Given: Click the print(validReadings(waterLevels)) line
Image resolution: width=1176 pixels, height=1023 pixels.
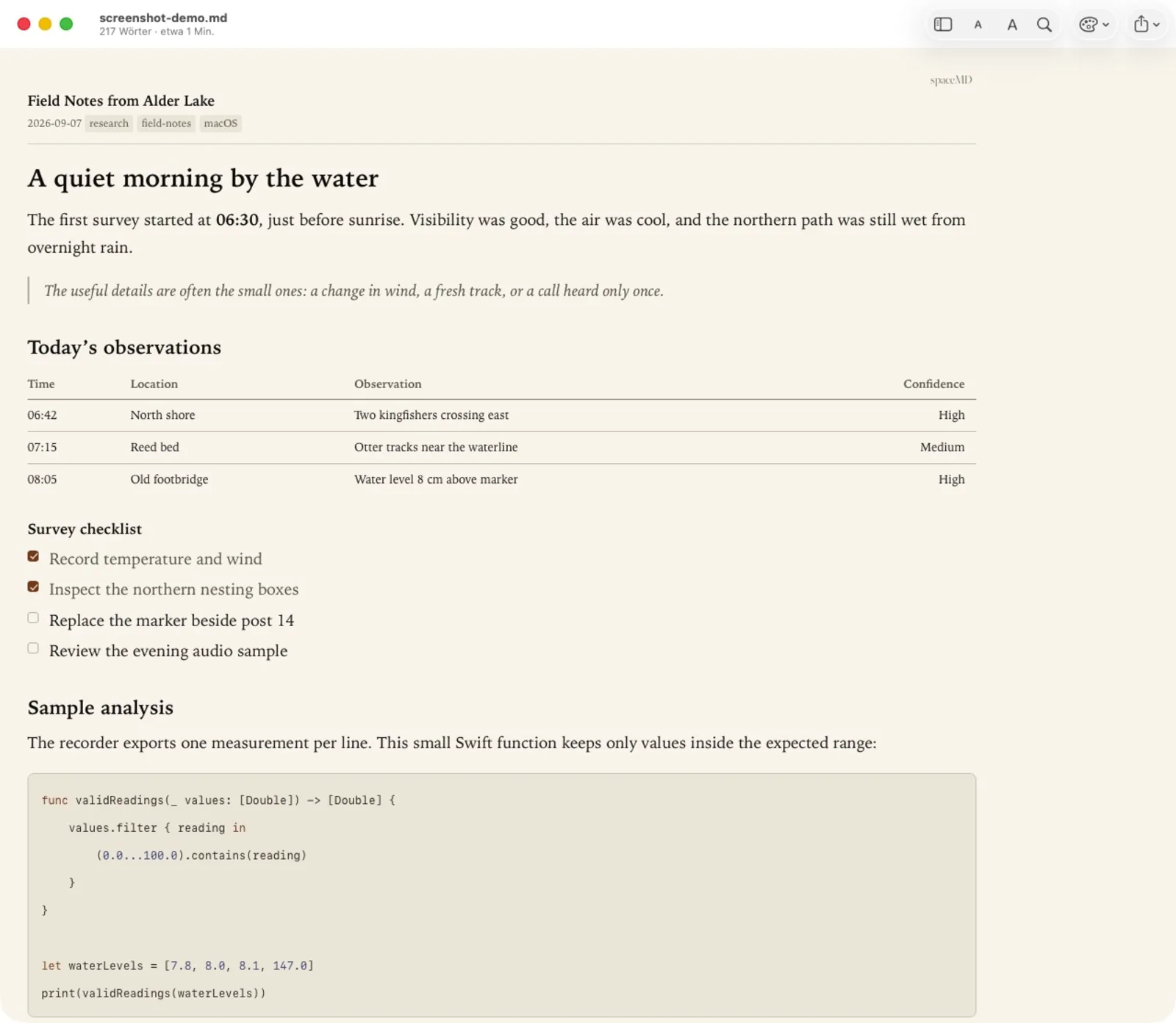Looking at the screenshot, I should click(154, 994).
